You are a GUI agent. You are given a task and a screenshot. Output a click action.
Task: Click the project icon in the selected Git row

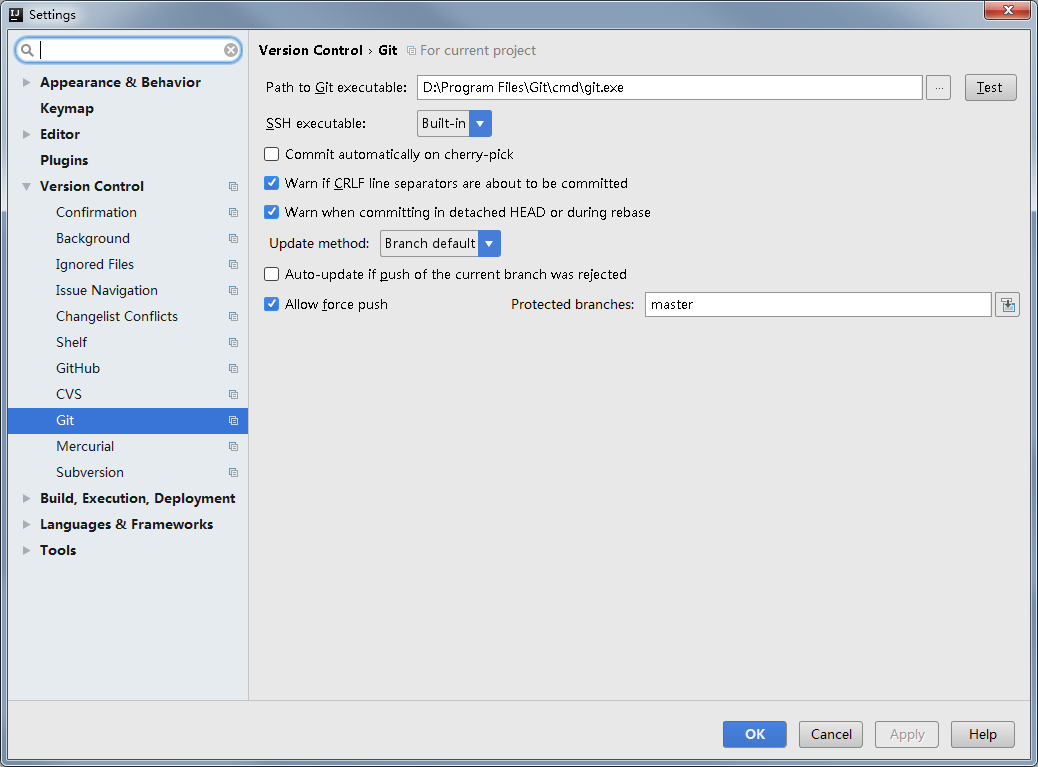point(233,420)
